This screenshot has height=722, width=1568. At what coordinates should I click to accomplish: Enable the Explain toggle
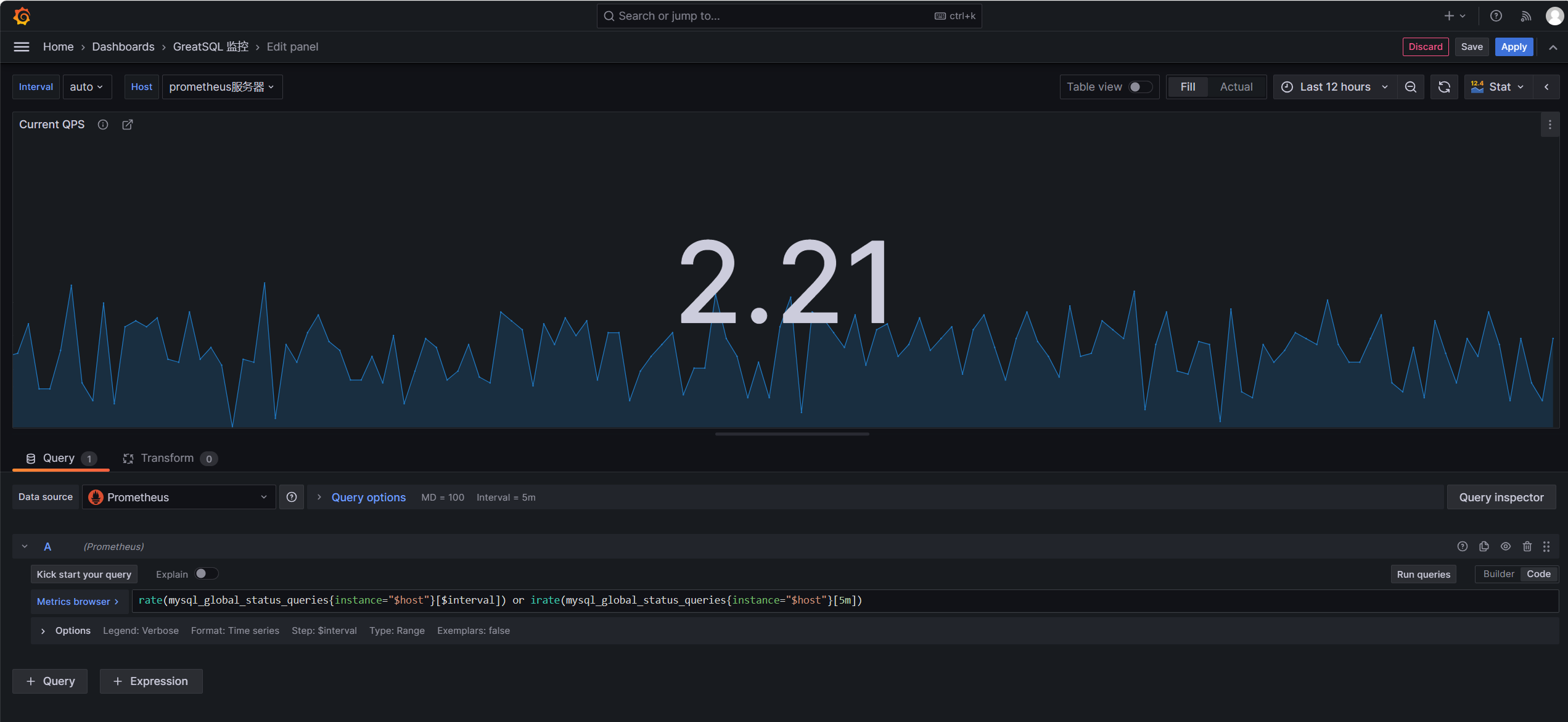click(206, 574)
